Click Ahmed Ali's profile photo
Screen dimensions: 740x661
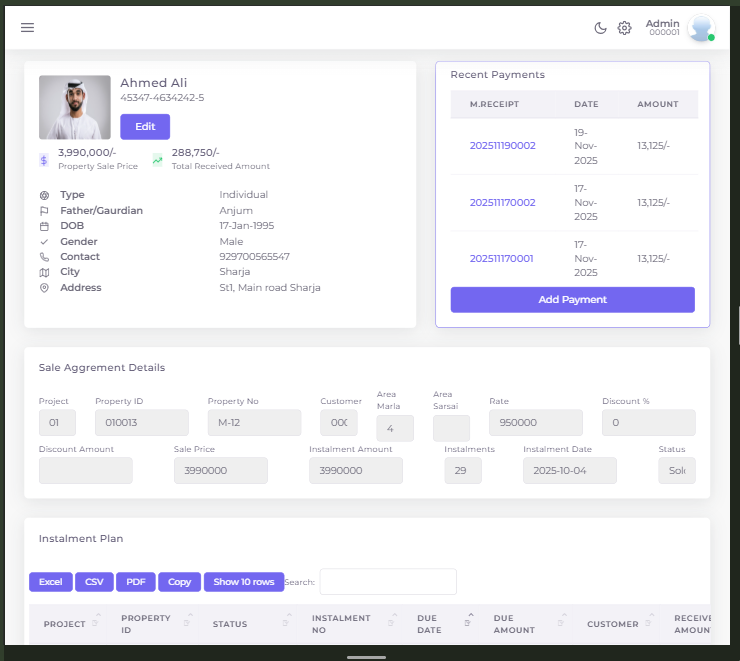pyautogui.click(x=75, y=107)
